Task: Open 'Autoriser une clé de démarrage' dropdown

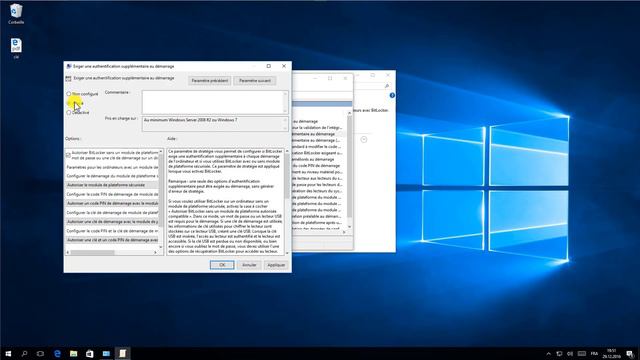Action: 112,222
